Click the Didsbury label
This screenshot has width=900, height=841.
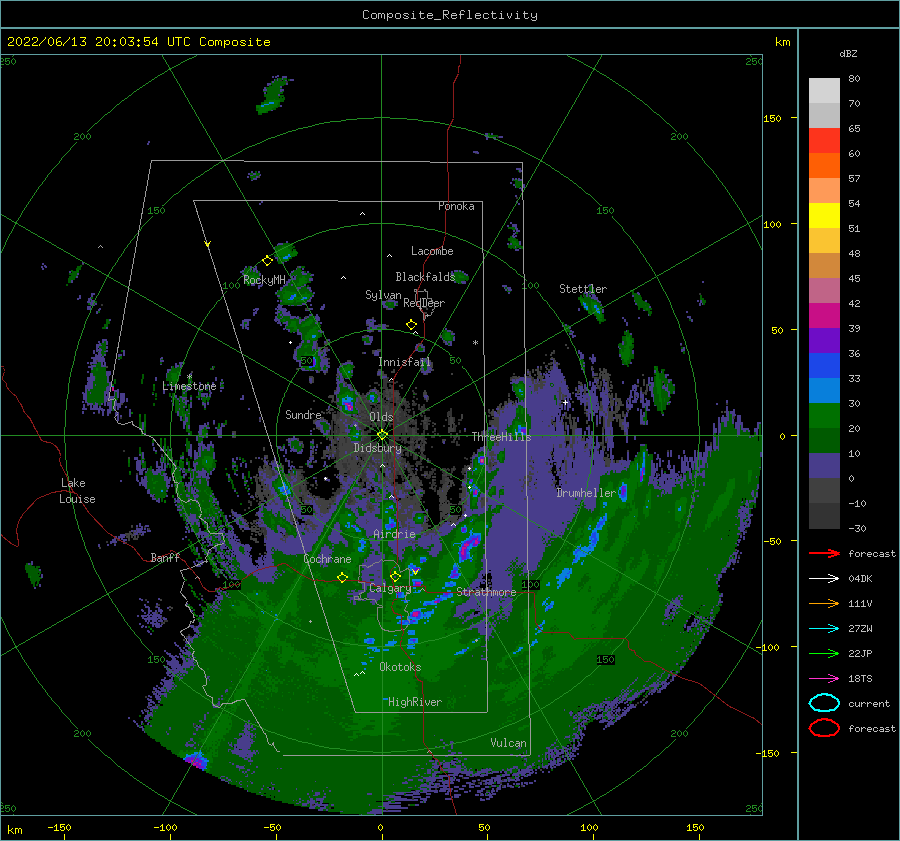click(x=377, y=448)
